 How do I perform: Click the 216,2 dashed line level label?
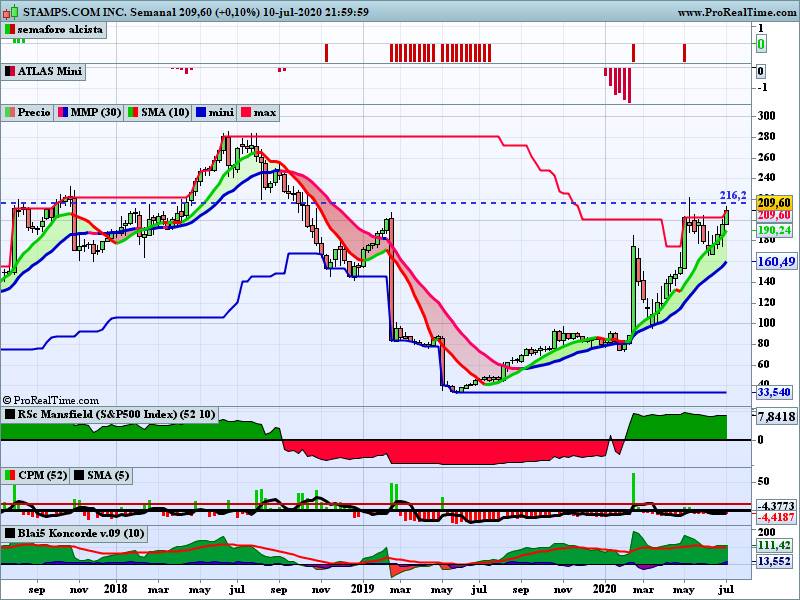[x=733, y=195]
